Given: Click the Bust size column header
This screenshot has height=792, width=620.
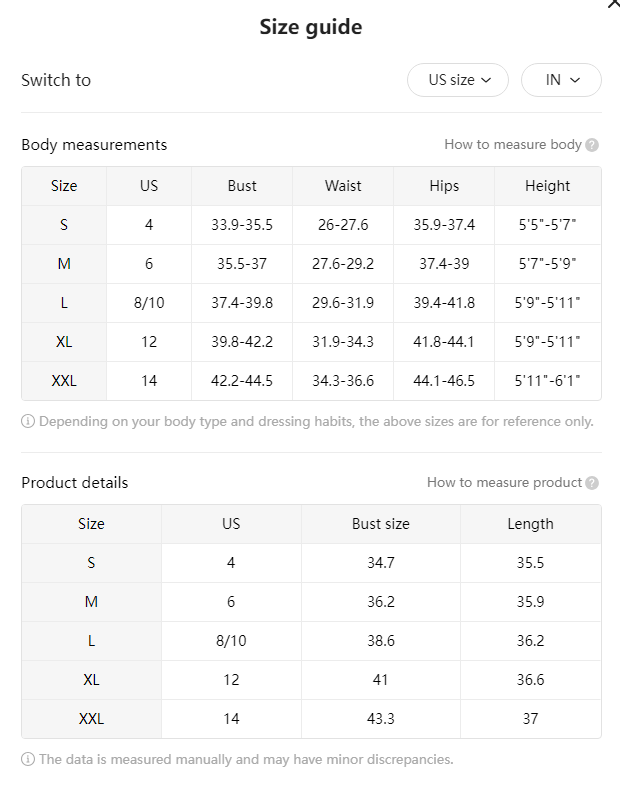Looking at the screenshot, I should click(x=380, y=524).
